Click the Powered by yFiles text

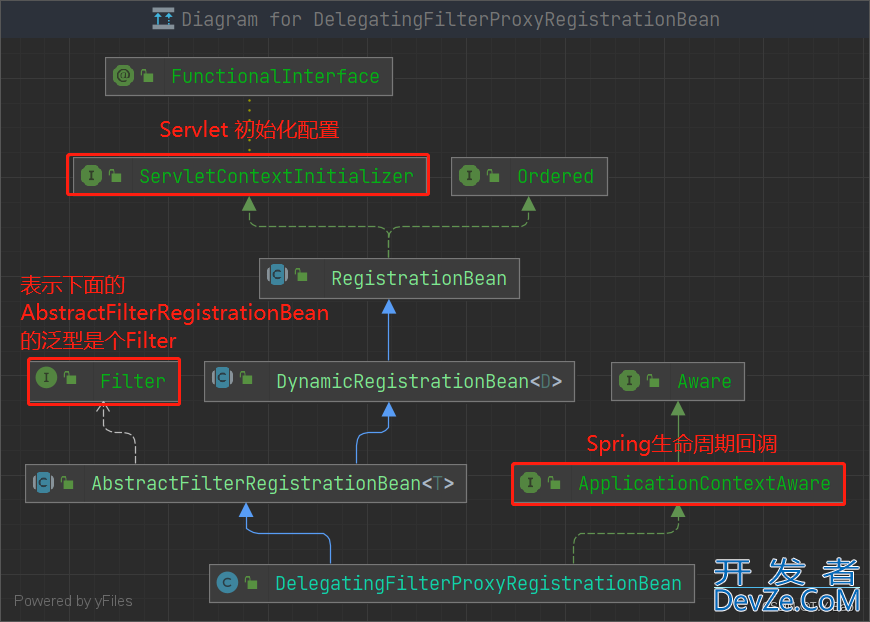pyautogui.click(x=73, y=601)
